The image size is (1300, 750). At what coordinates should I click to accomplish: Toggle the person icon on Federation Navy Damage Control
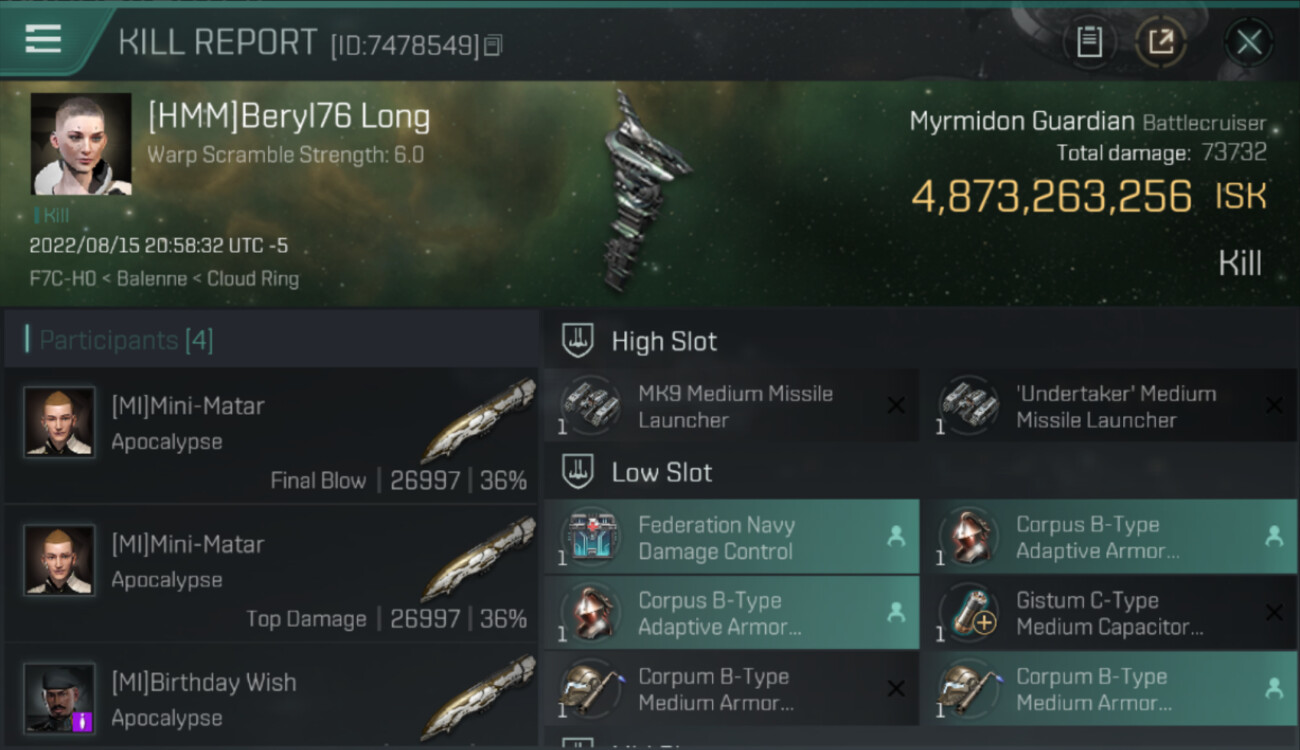896,537
